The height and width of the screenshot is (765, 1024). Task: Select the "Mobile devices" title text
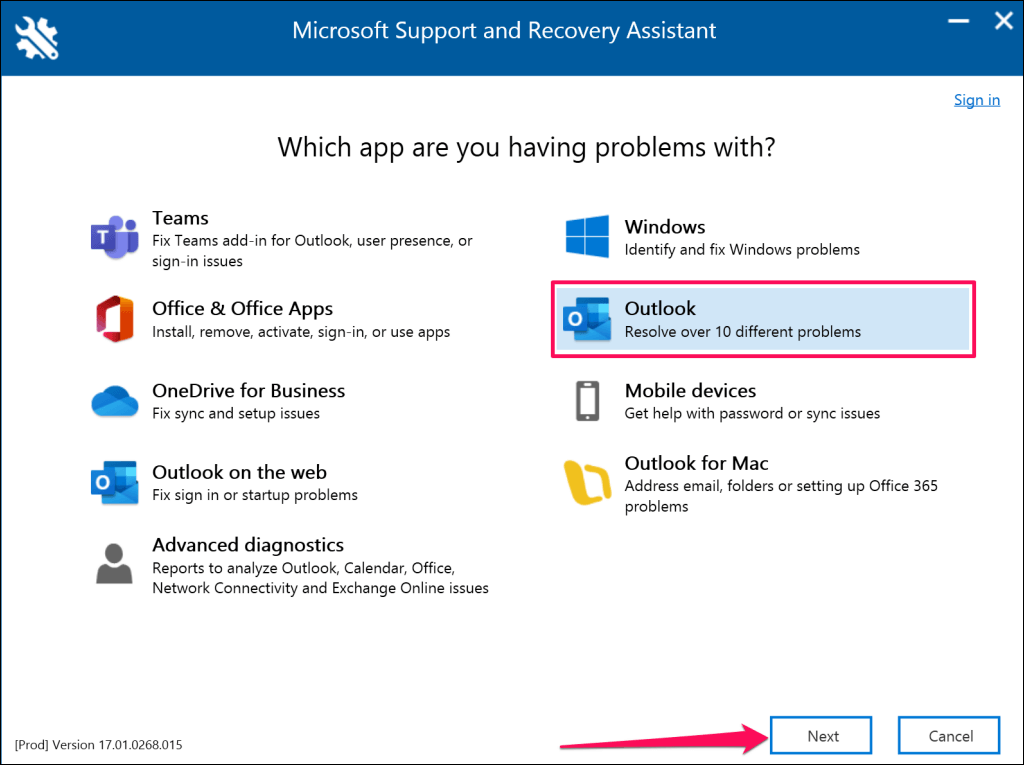(x=690, y=390)
